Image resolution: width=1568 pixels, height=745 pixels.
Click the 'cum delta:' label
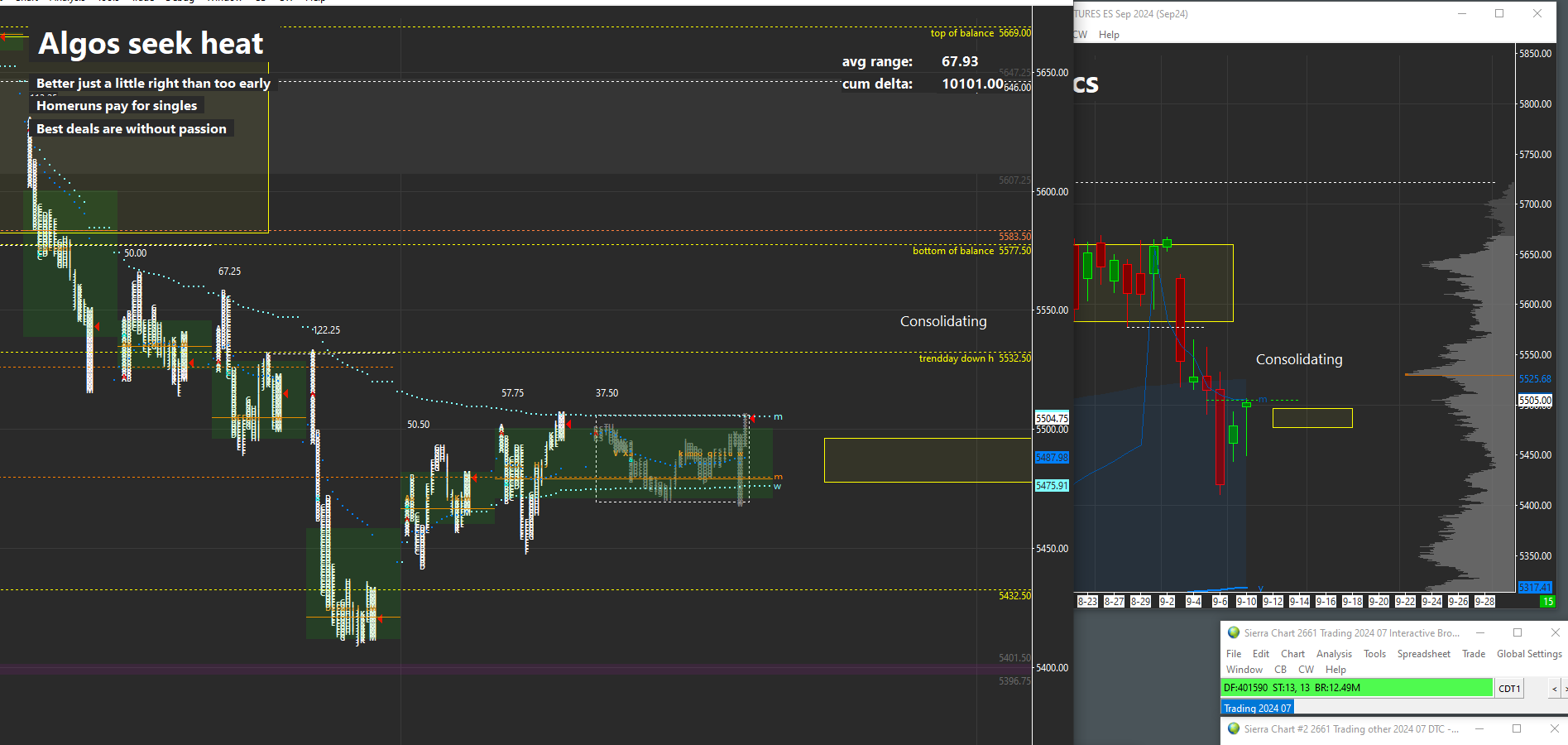[877, 84]
